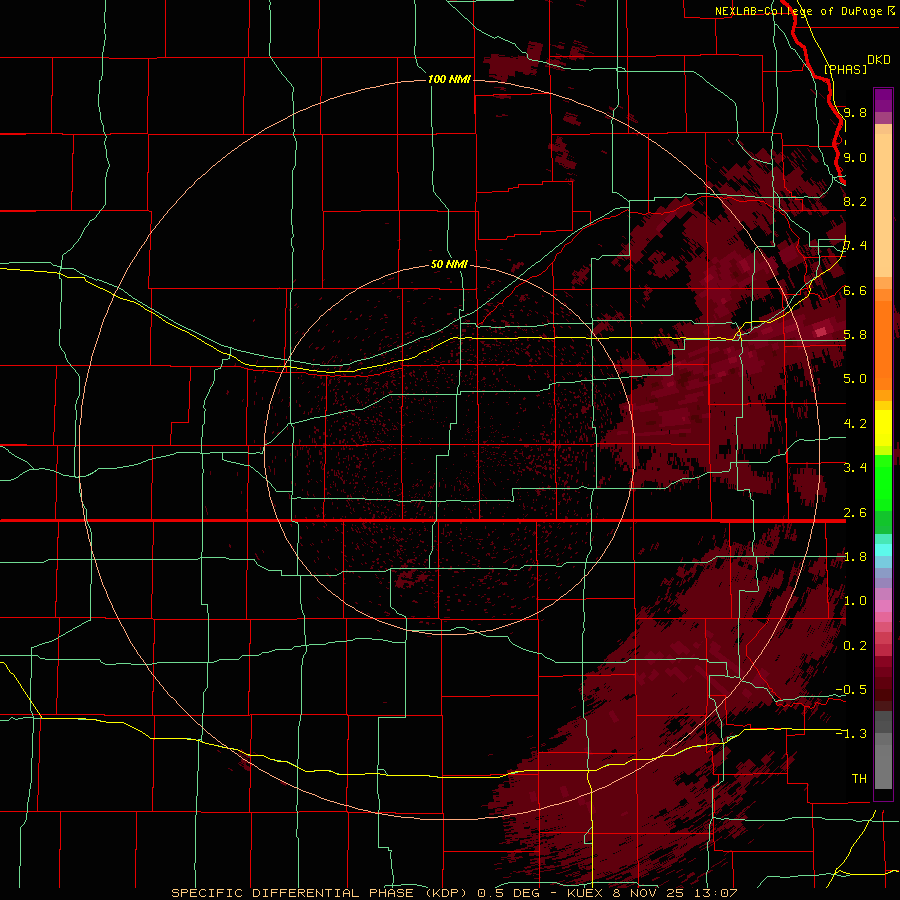The height and width of the screenshot is (900, 900).
Task: Click the 6.6 value on color scale
Action: click(855, 290)
